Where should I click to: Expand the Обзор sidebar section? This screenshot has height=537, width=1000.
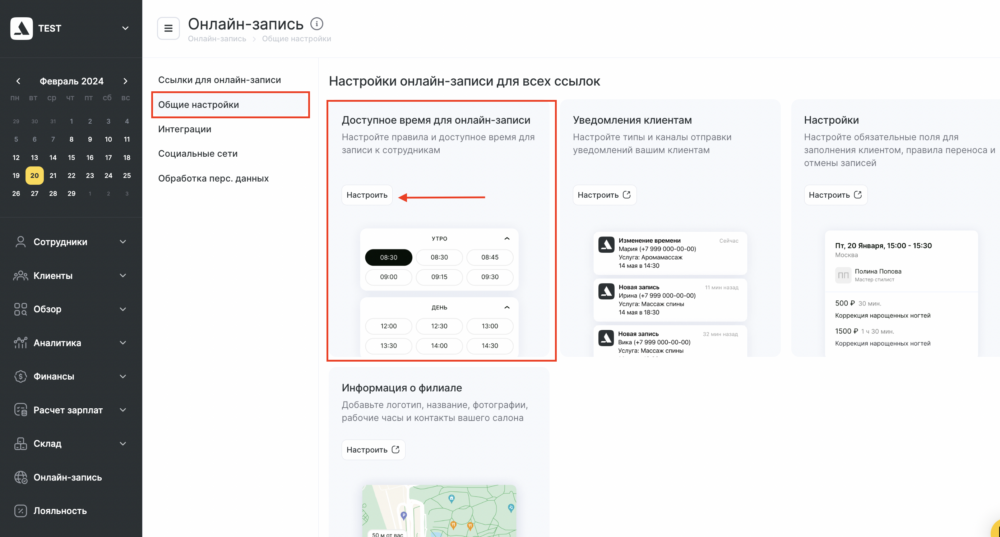tap(123, 309)
